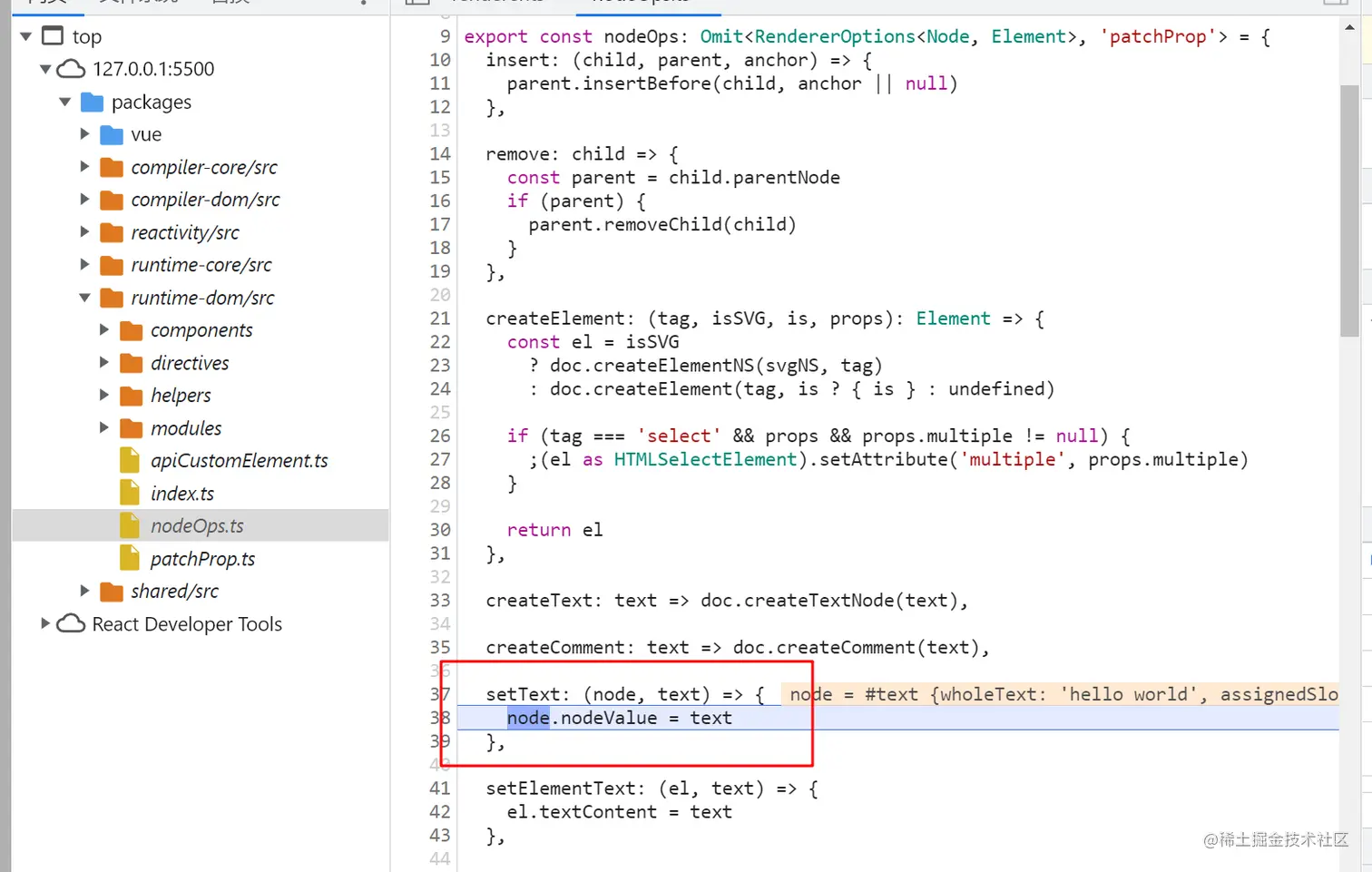Click the index.ts file icon
This screenshot has width=1372, height=872.
pyautogui.click(x=130, y=493)
